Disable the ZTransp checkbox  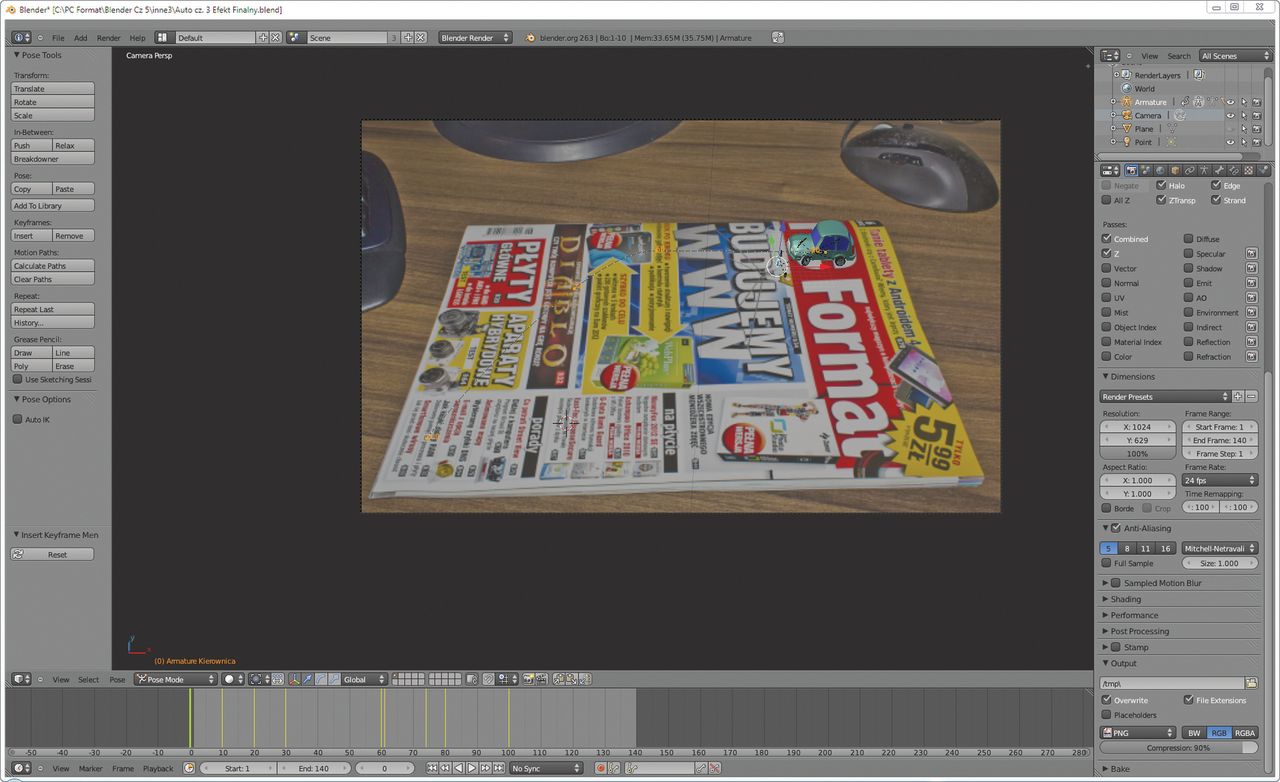tap(1161, 200)
